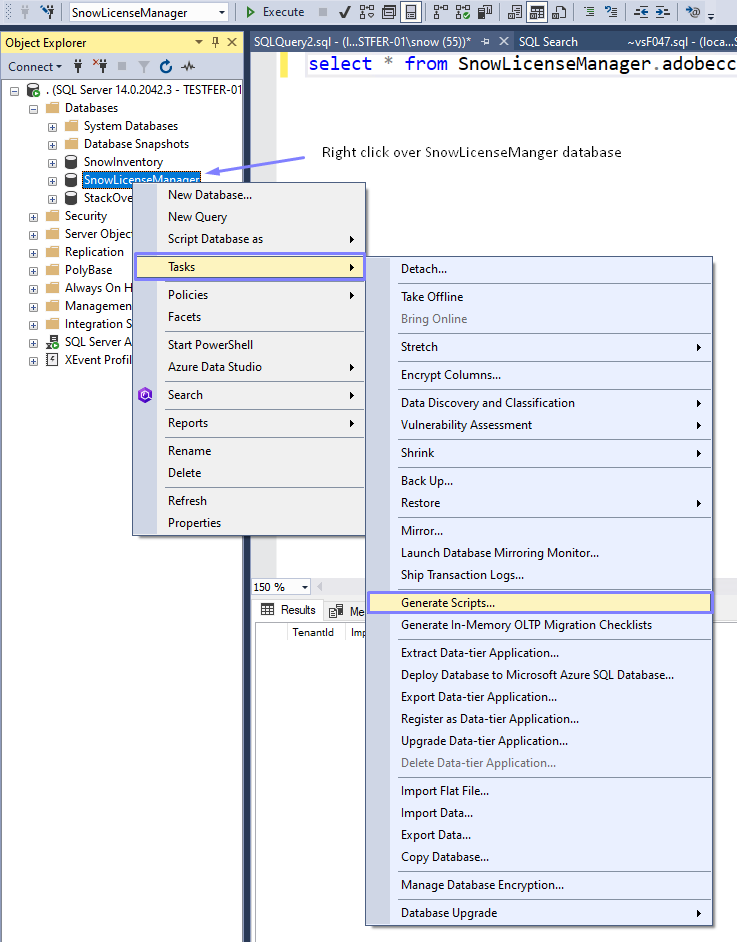This screenshot has width=737, height=942.
Task: Click Change Connection icon in toolbar
Action: pos(47,12)
